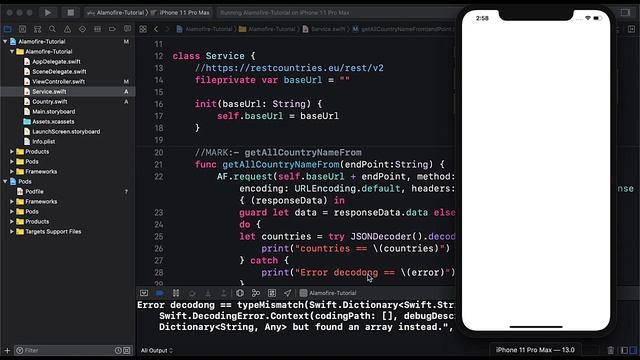Open ViewController.swift
Screen dimensions: 640x360
(58, 82)
